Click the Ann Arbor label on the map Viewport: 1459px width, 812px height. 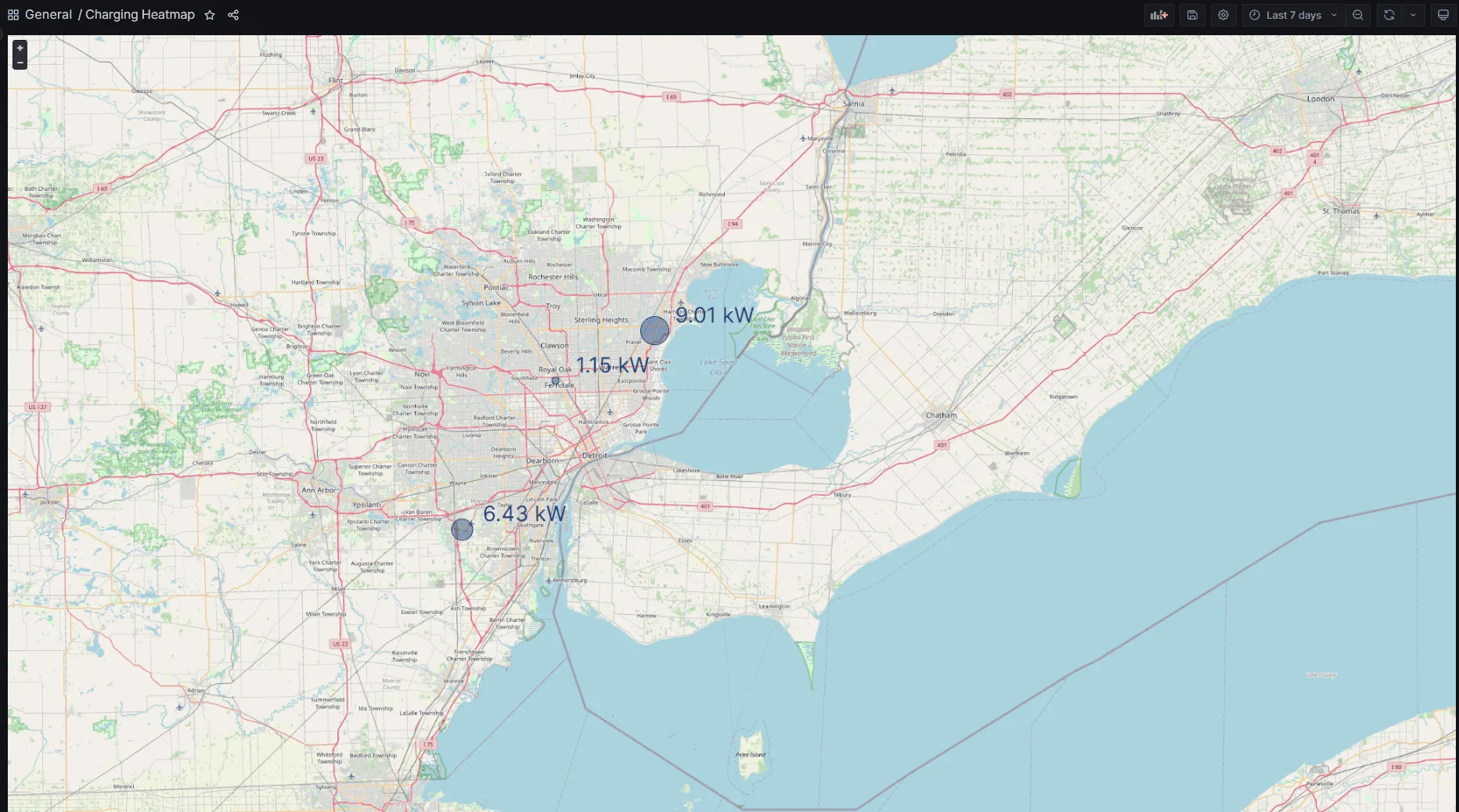coord(319,490)
